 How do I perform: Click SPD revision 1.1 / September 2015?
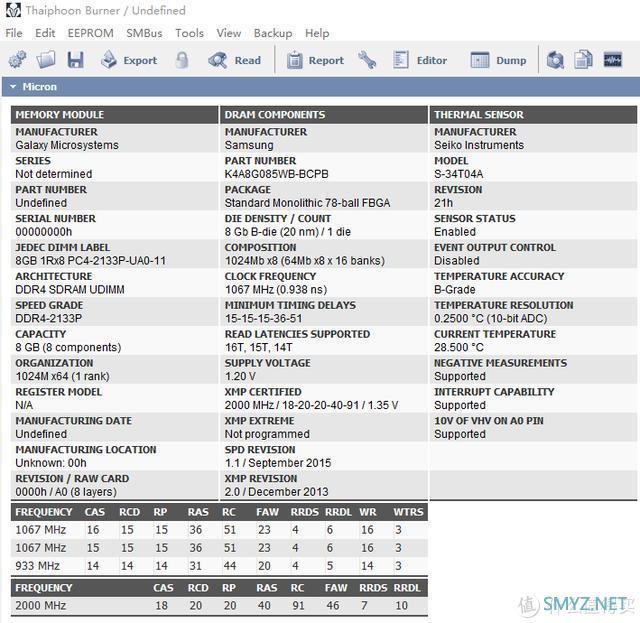point(278,463)
